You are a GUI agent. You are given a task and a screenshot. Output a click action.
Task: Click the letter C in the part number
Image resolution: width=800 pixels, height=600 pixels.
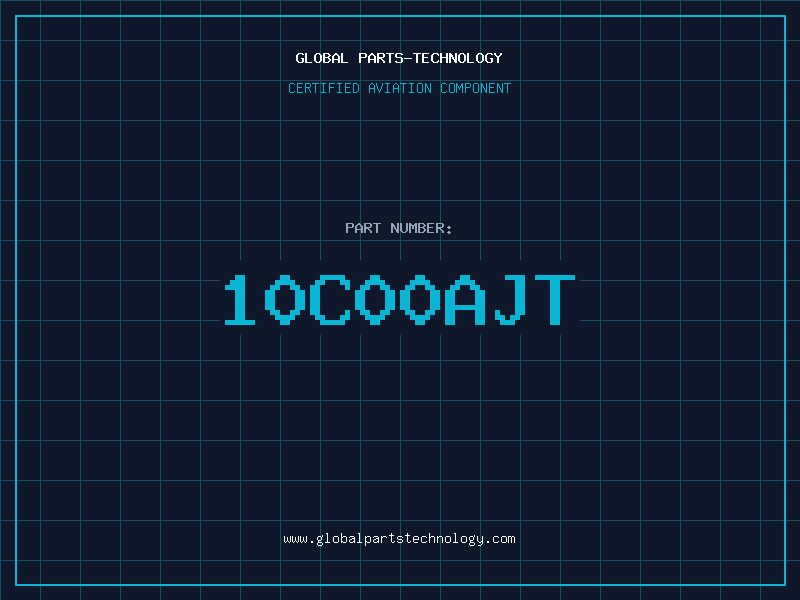click(x=330, y=300)
